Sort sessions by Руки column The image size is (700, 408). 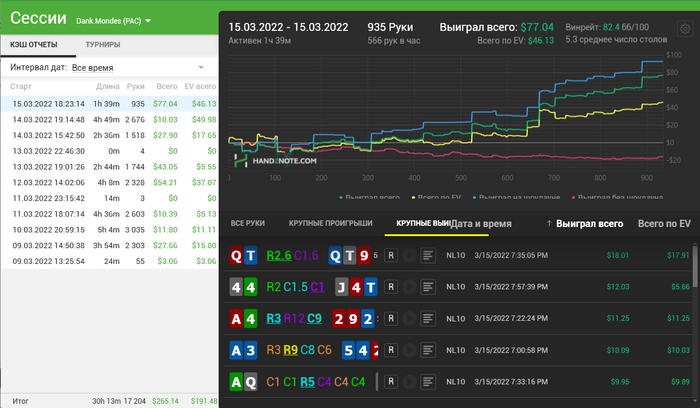coord(136,87)
